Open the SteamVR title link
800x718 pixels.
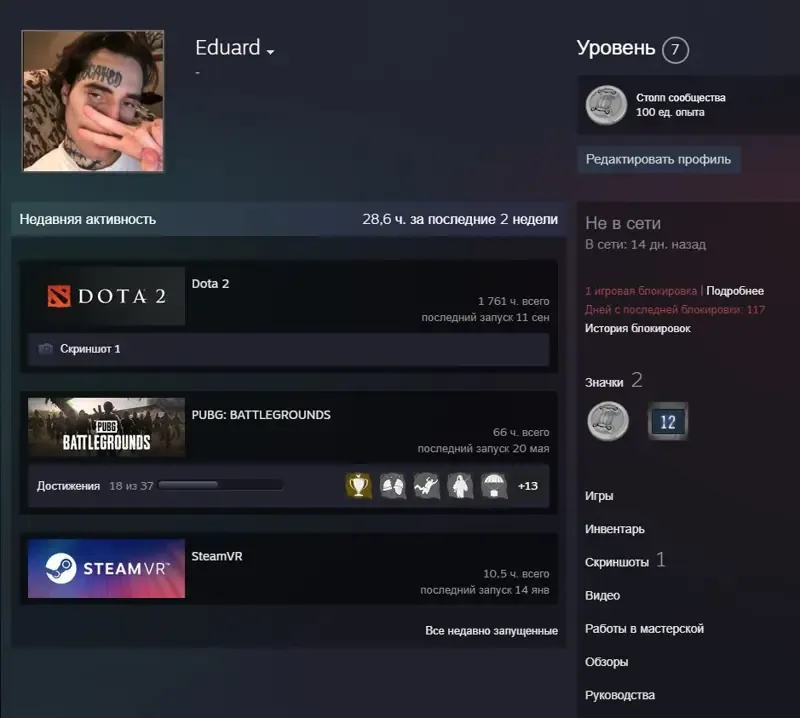[x=217, y=556]
